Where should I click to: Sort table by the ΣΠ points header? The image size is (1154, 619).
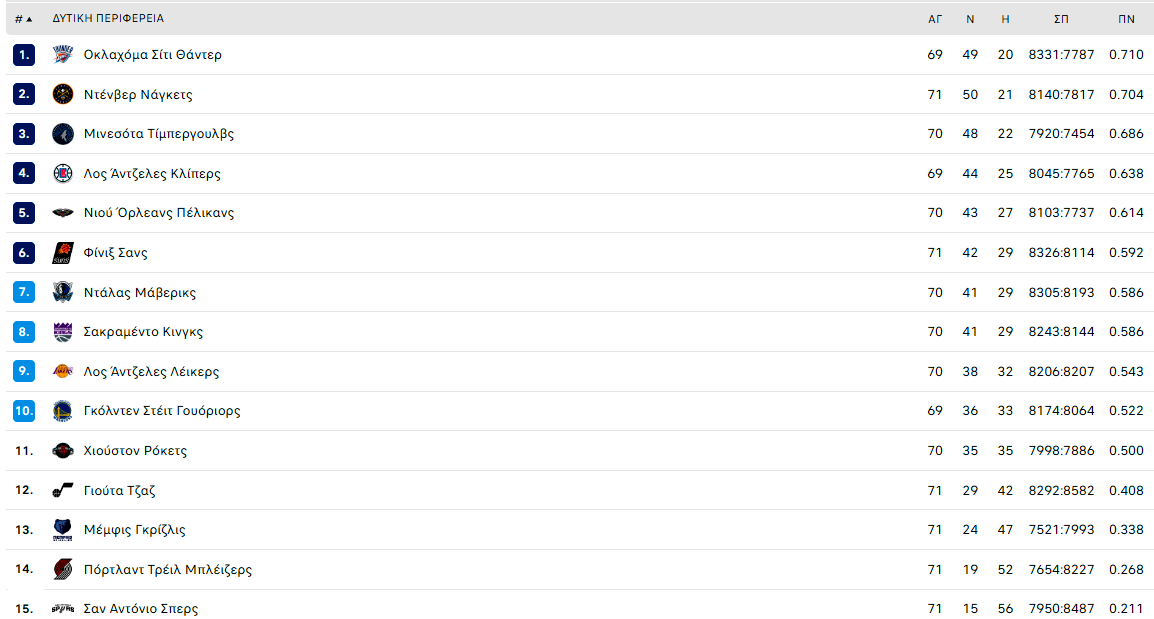(x=1061, y=19)
